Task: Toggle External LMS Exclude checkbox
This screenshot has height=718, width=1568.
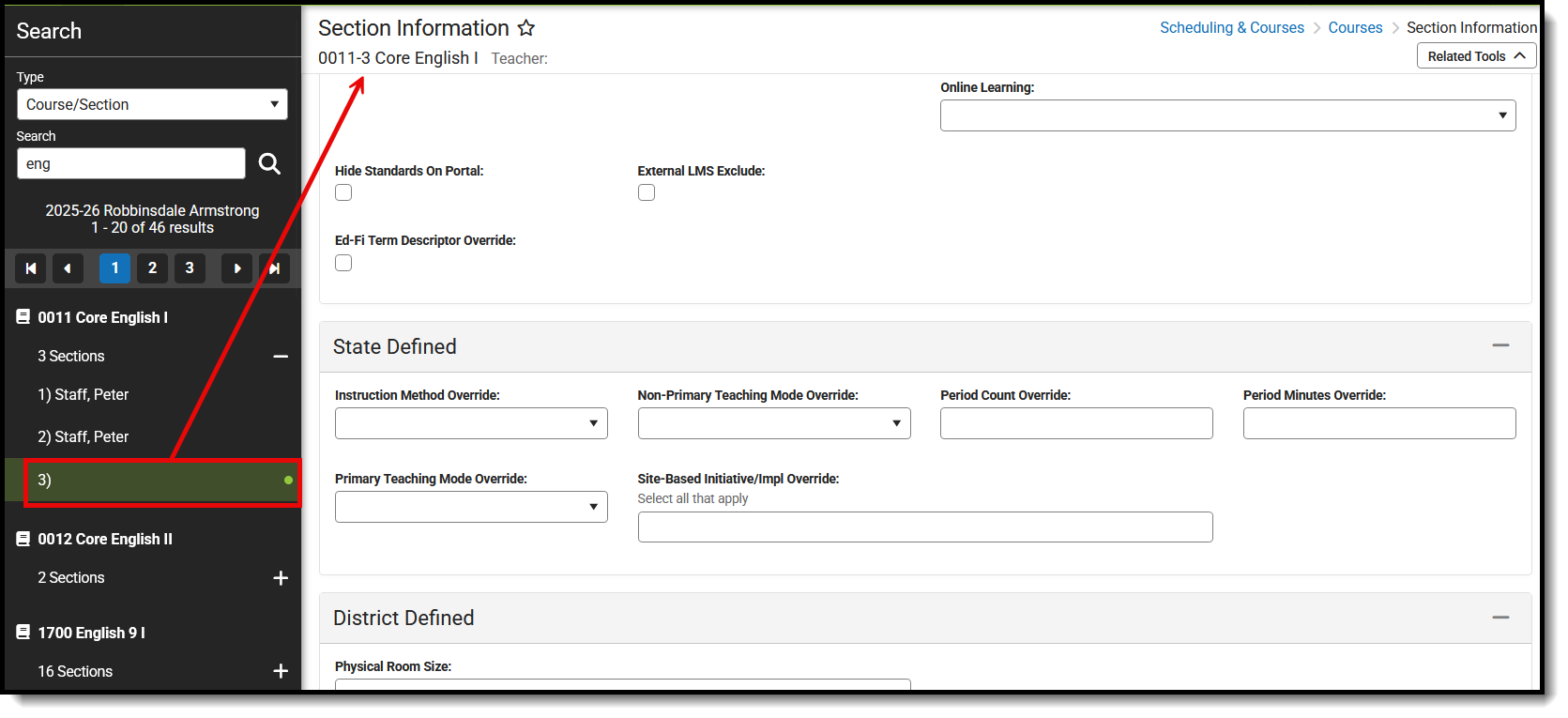Action: [647, 192]
